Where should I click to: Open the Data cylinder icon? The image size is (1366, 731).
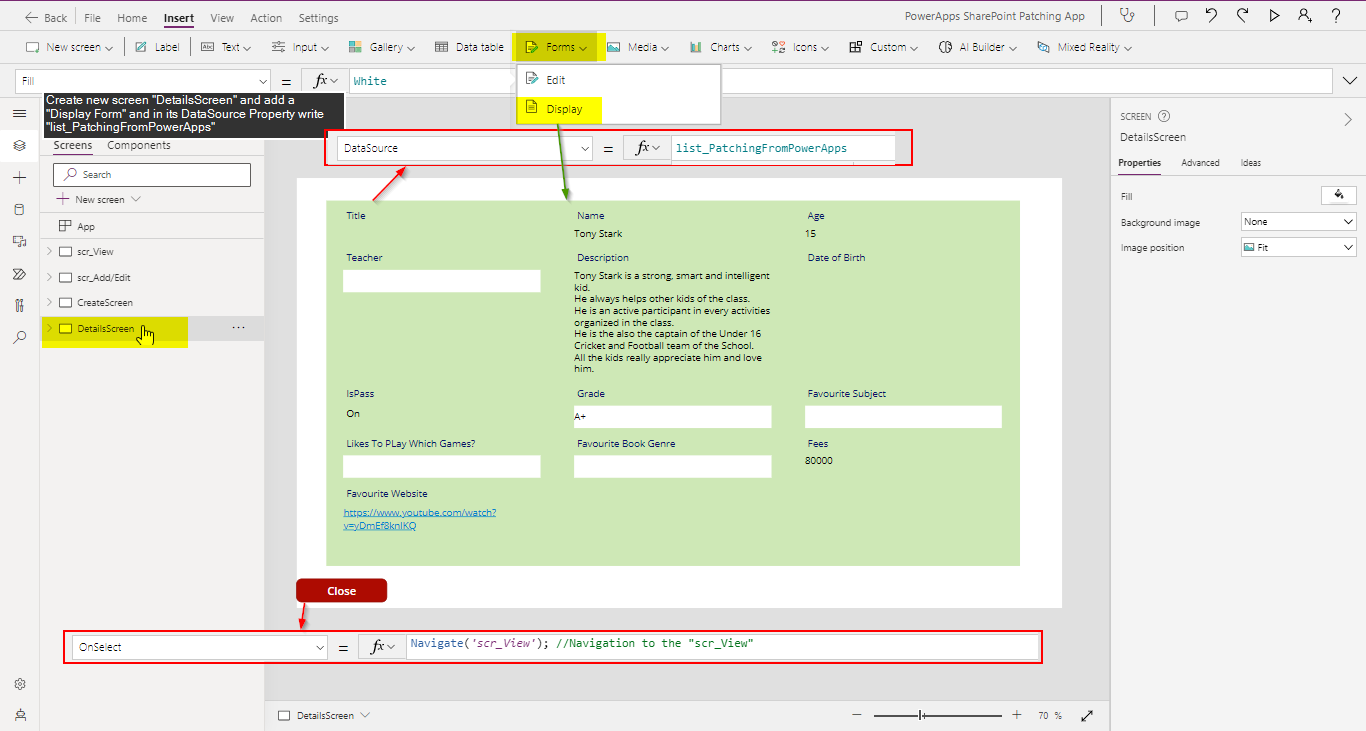(19, 210)
